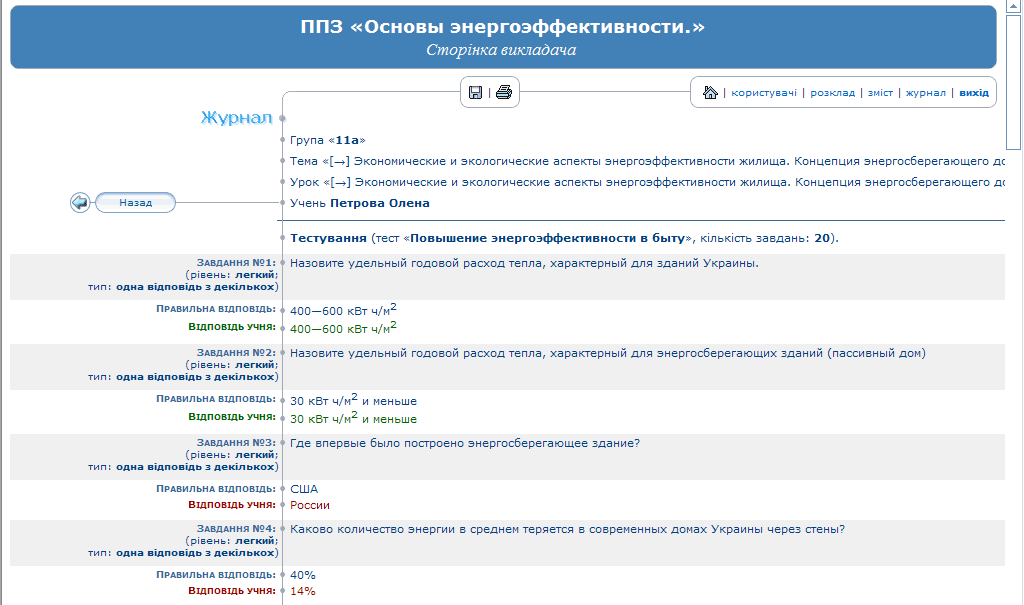This screenshot has width=1024, height=605.
Task: Click the group name "11а"
Action: pos(347,140)
